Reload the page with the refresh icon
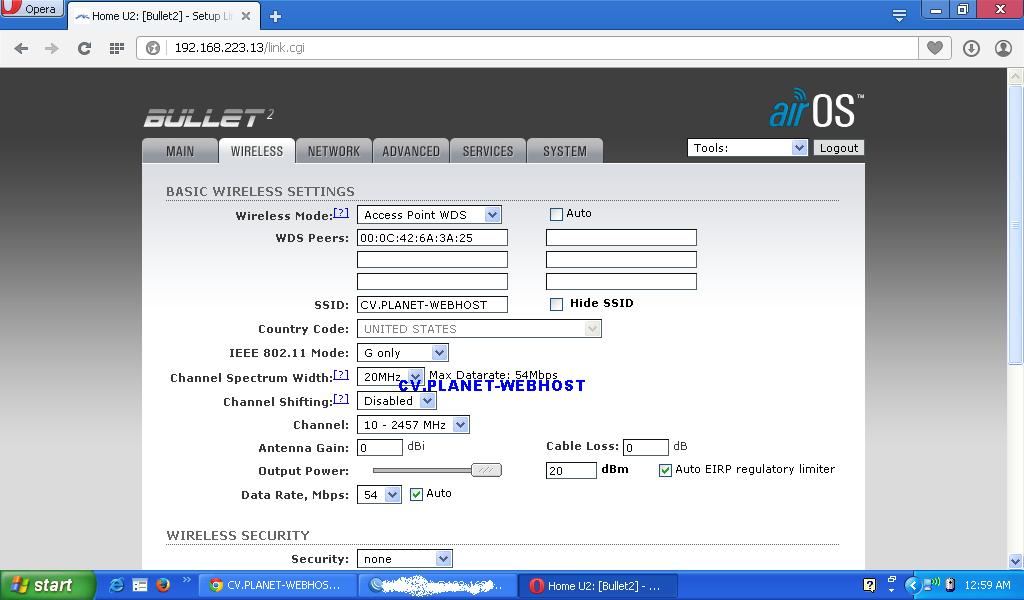 tap(84, 48)
